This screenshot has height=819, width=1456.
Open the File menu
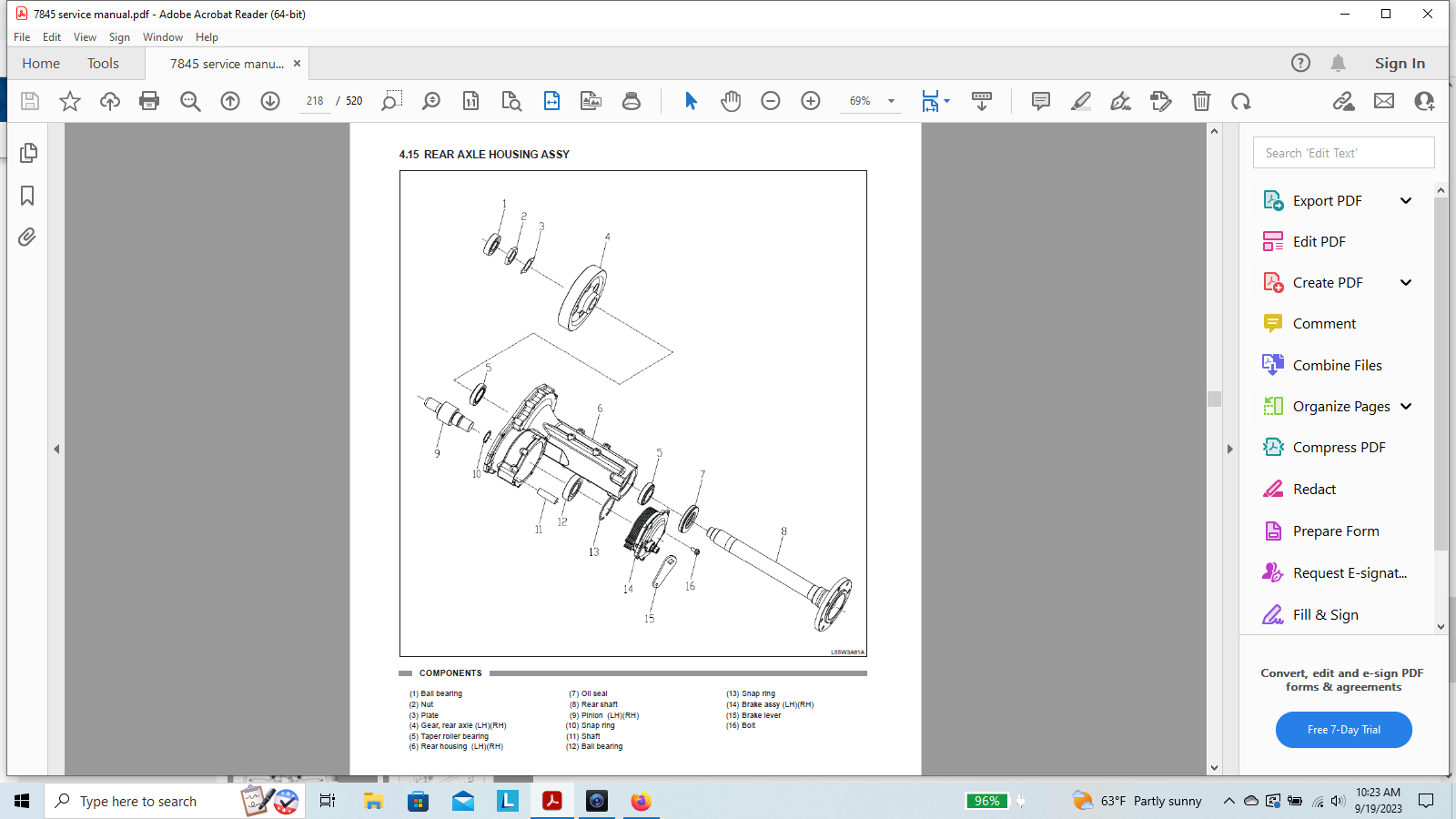(22, 37)
